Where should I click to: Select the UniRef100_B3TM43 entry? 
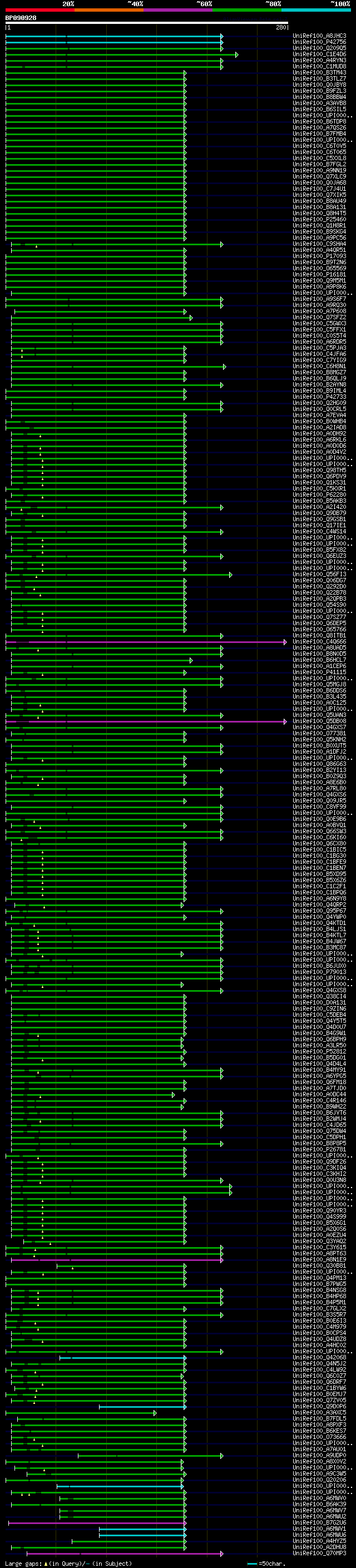(319, 72)
